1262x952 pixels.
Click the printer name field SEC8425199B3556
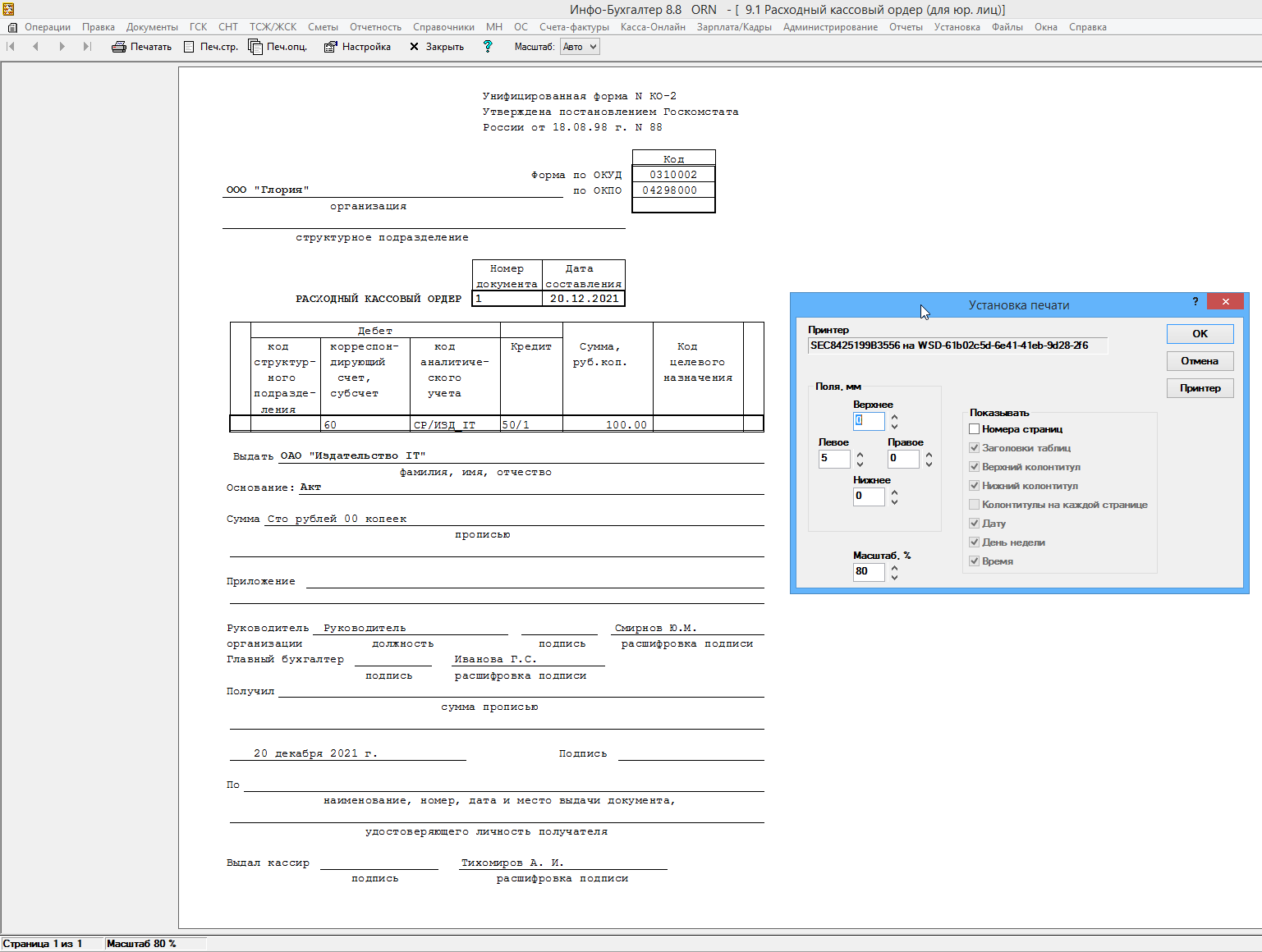click(x=957, y=346)
